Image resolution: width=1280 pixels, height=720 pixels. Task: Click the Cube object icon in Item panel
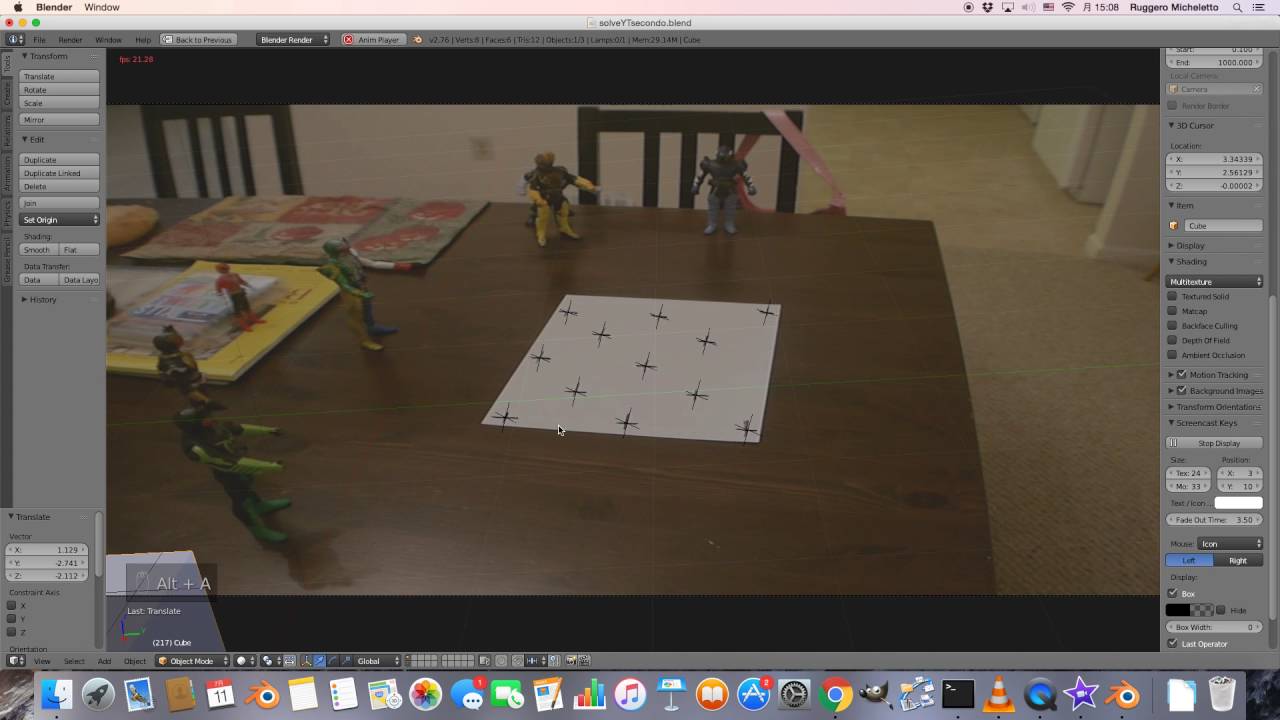[x=1174, y=226]
